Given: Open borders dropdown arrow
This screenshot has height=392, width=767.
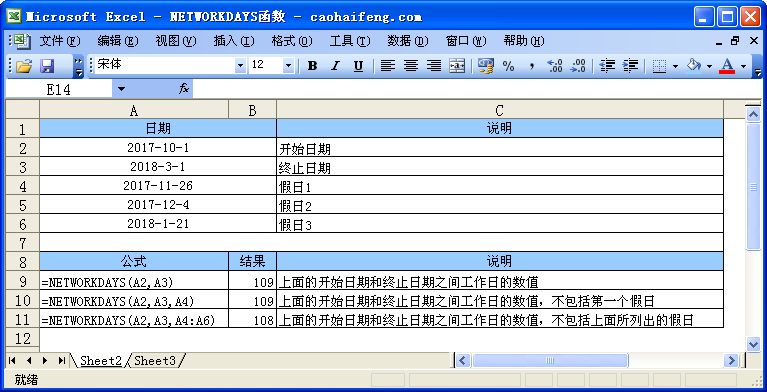Looking at the screenshot, I should (x=676, y=66).
